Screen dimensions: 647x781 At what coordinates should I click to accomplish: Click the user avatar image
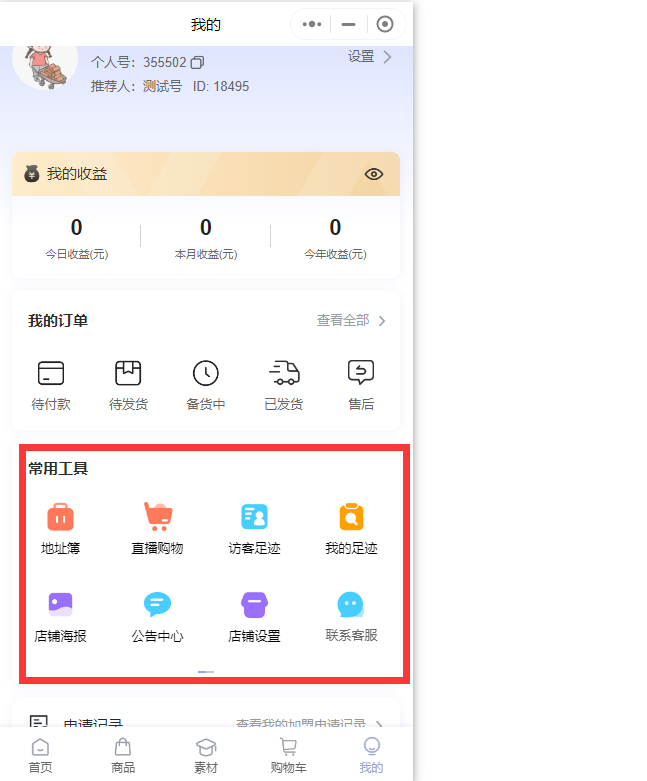tap(45, 62)
